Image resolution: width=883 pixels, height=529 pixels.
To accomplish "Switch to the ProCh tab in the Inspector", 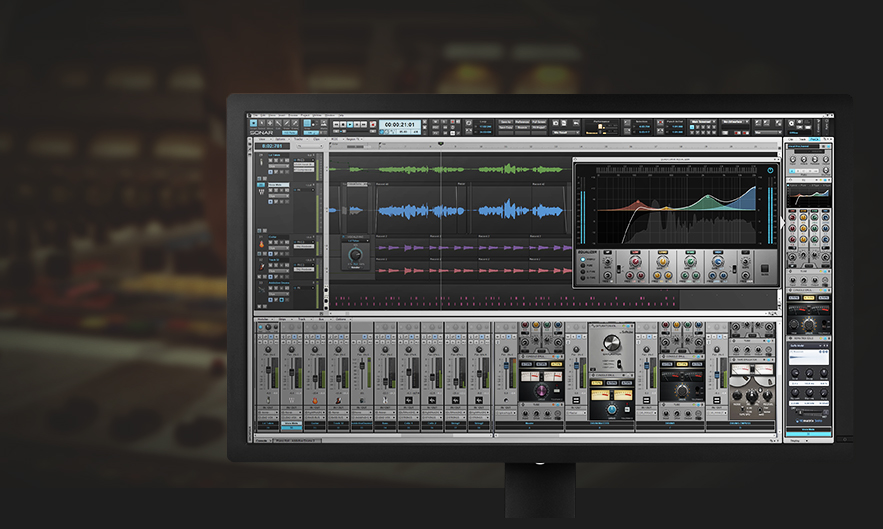I will tap(814, 139).
